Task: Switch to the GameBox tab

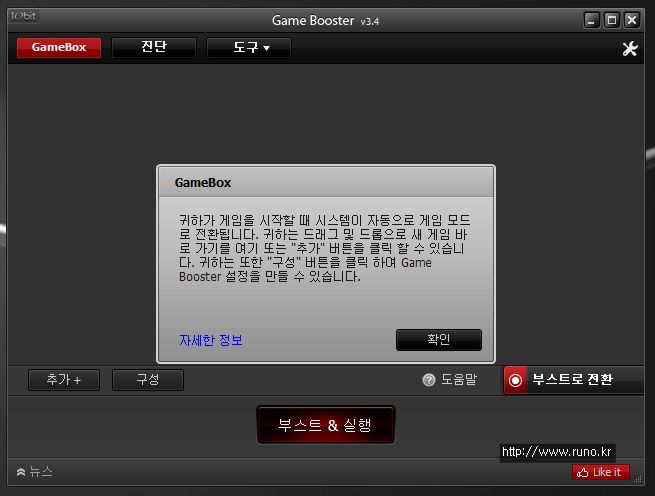Action: (x=59, y=47)
